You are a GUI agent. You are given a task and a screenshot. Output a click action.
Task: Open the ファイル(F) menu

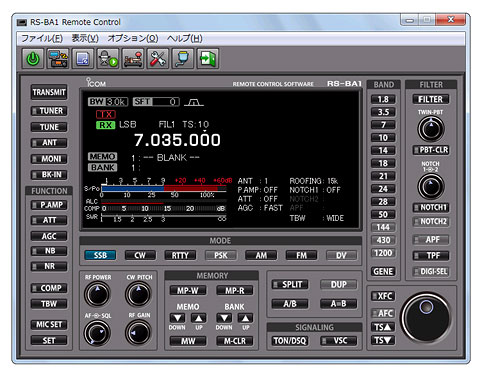(42, 39)
